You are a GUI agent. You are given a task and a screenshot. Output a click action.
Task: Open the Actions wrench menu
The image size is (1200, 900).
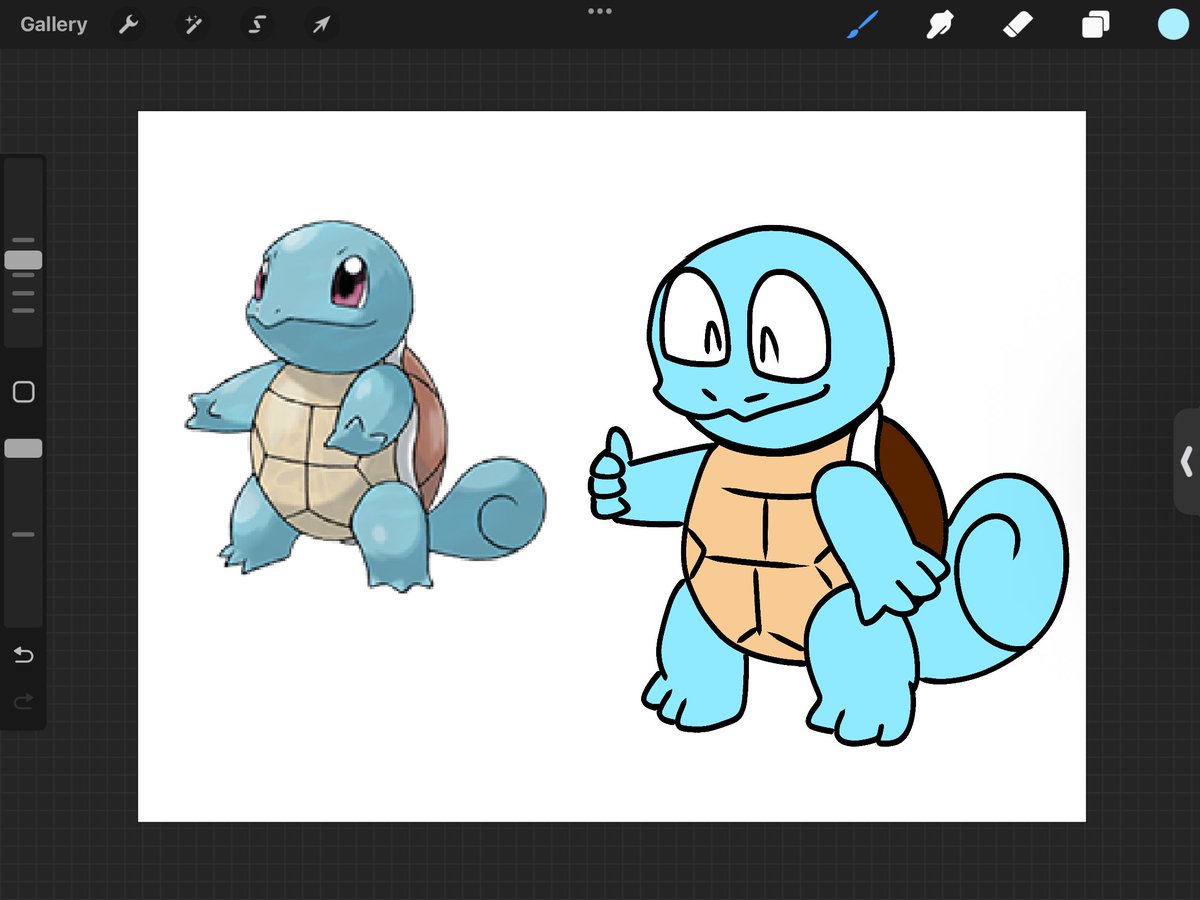coord(129,24)
